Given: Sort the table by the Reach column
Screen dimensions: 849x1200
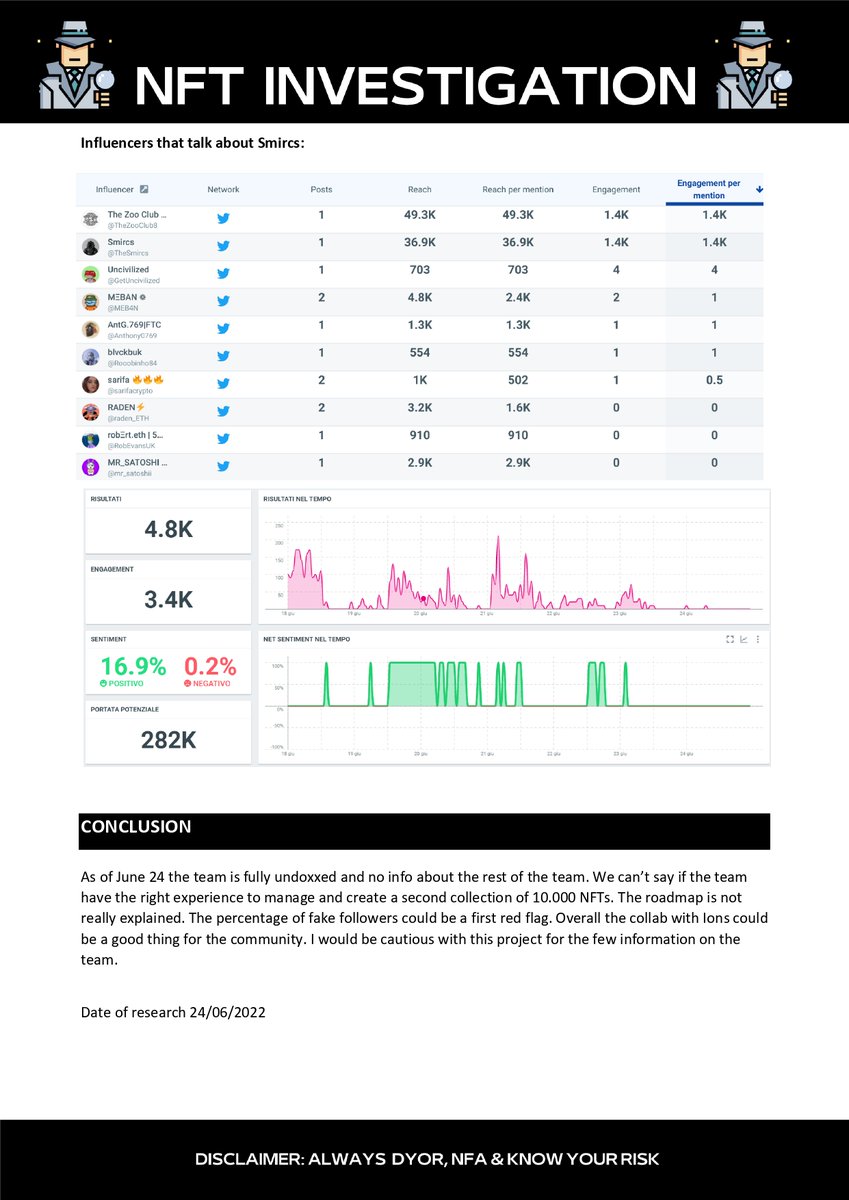Looking at the screenshot, I should coord(420,188).
